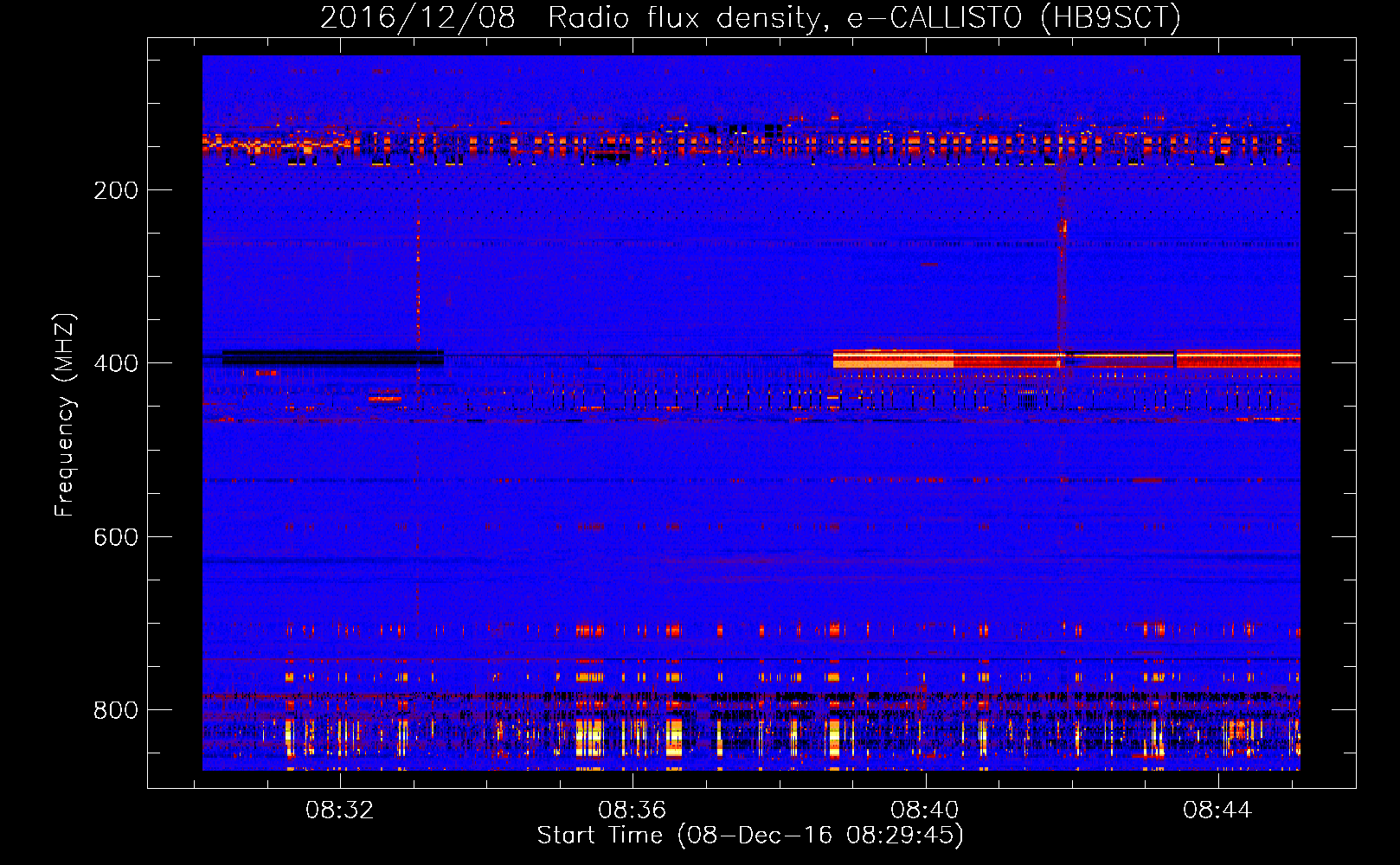Click the '600' frequency tick label

116,537
